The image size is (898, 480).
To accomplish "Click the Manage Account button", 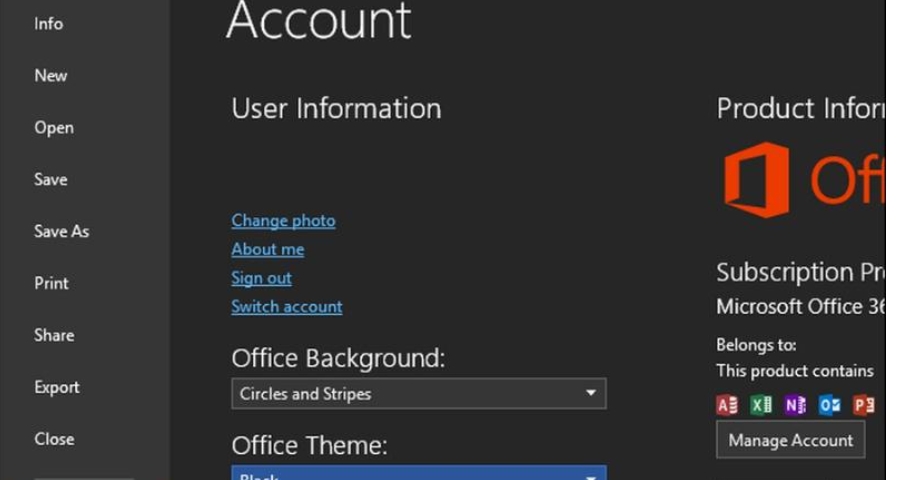I will click(x=790, y=440).
